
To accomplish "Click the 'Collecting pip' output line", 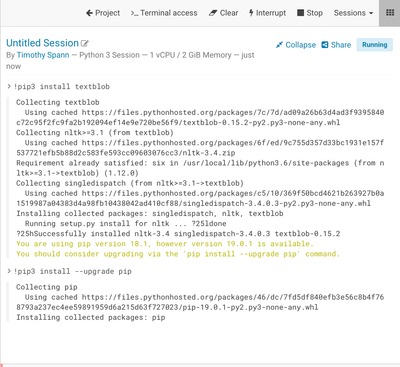I will click(47, 287).
